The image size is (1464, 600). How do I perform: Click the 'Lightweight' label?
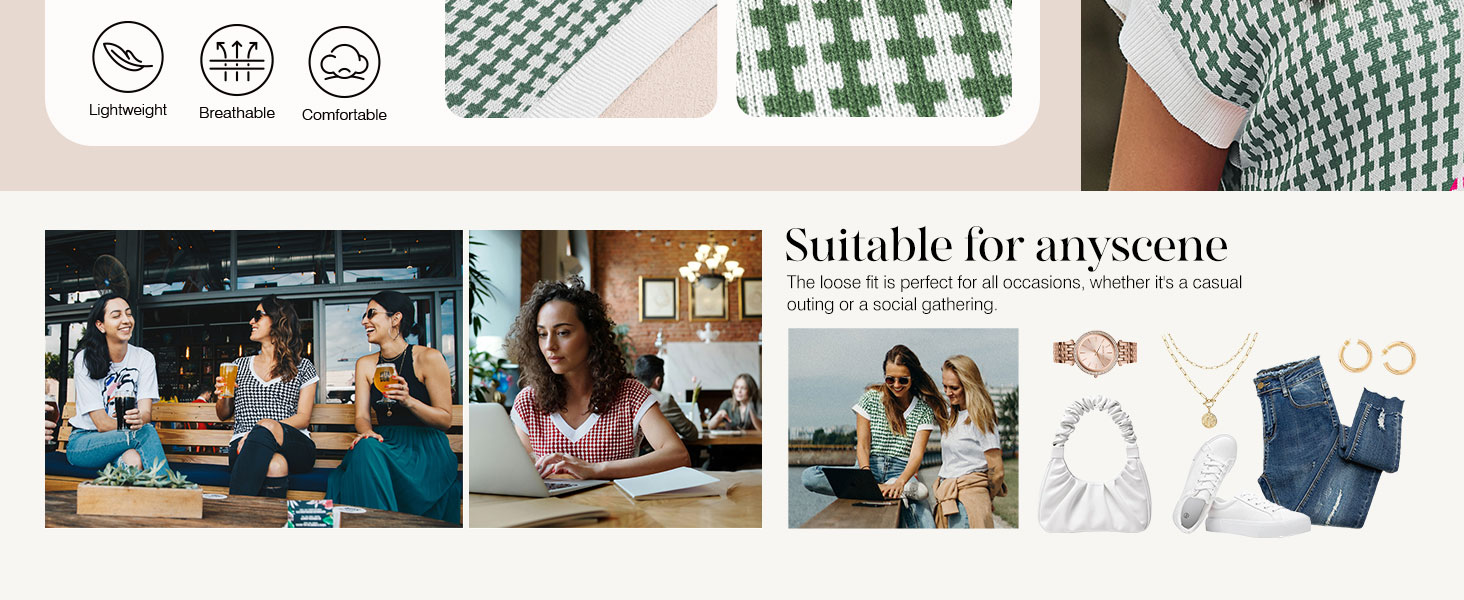coord(128,110)
